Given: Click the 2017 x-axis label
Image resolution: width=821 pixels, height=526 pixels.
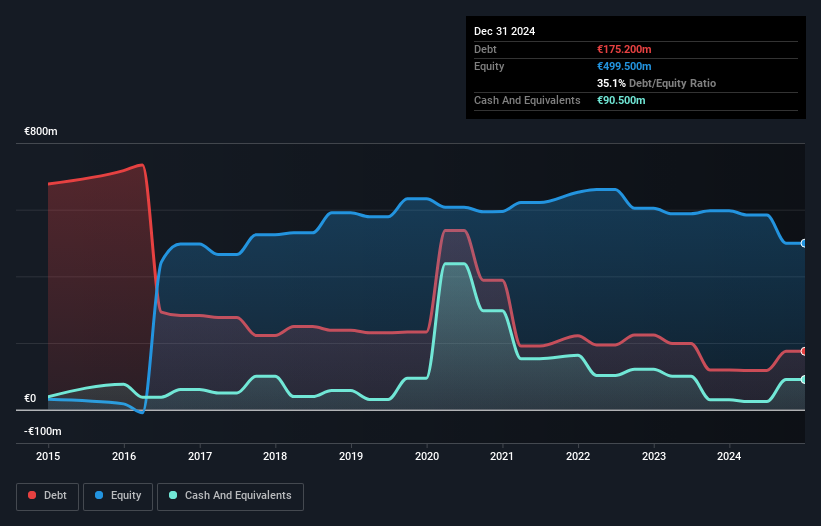Looking at the screenshot, I should coord(200,456).
